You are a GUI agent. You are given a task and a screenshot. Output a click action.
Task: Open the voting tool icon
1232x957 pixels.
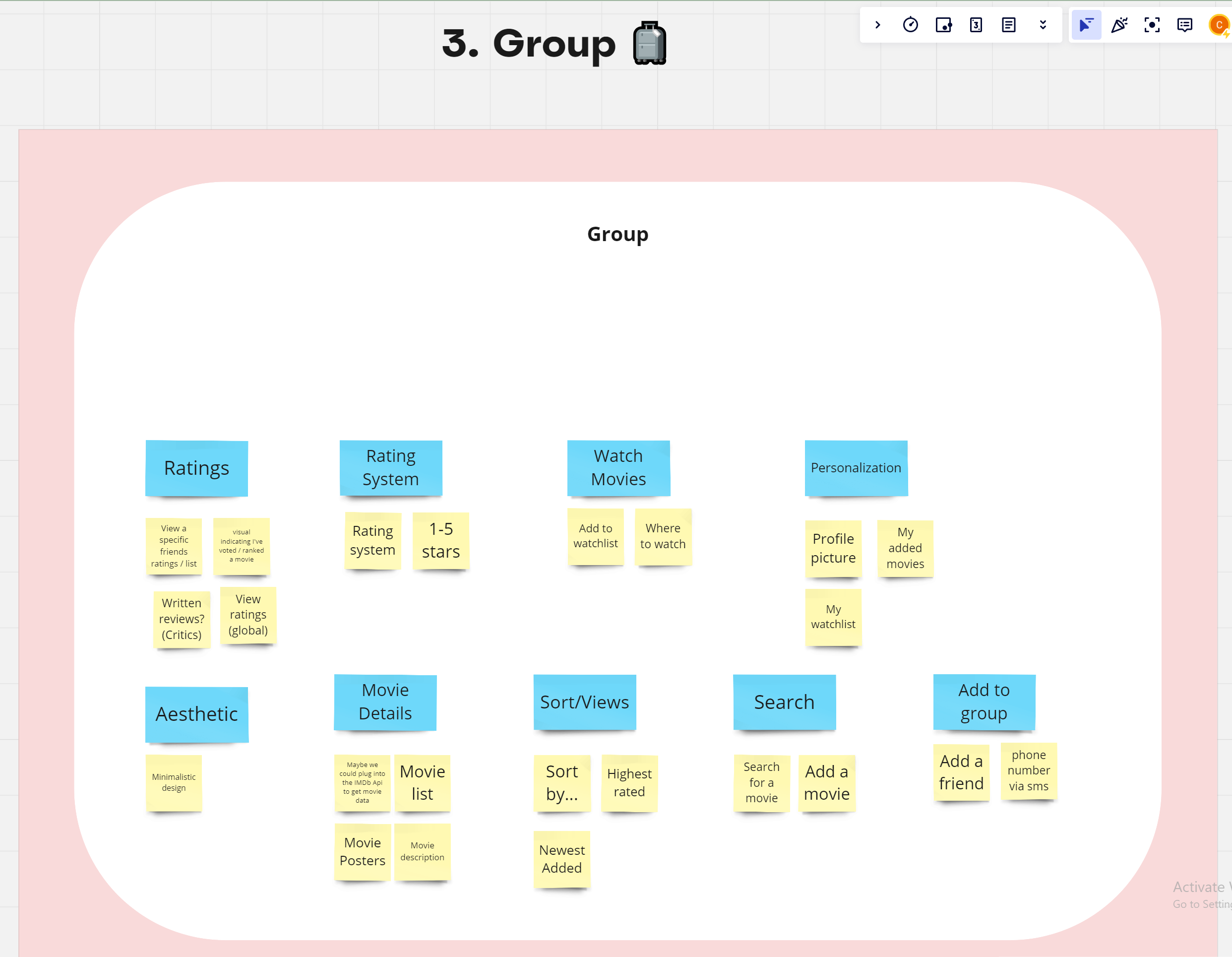pos(943,25)
